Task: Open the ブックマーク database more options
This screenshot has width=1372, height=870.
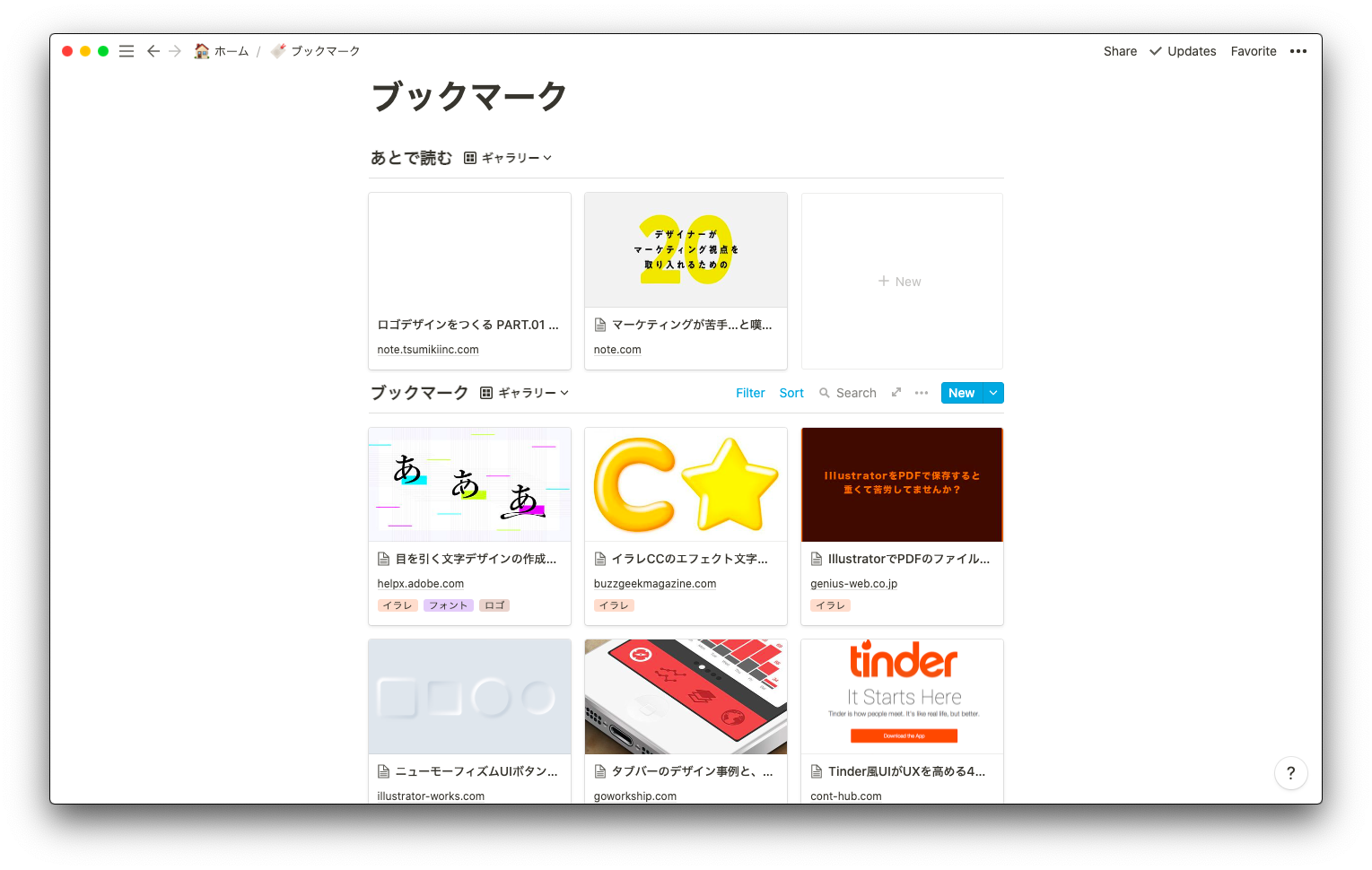Action: (922, 393)
